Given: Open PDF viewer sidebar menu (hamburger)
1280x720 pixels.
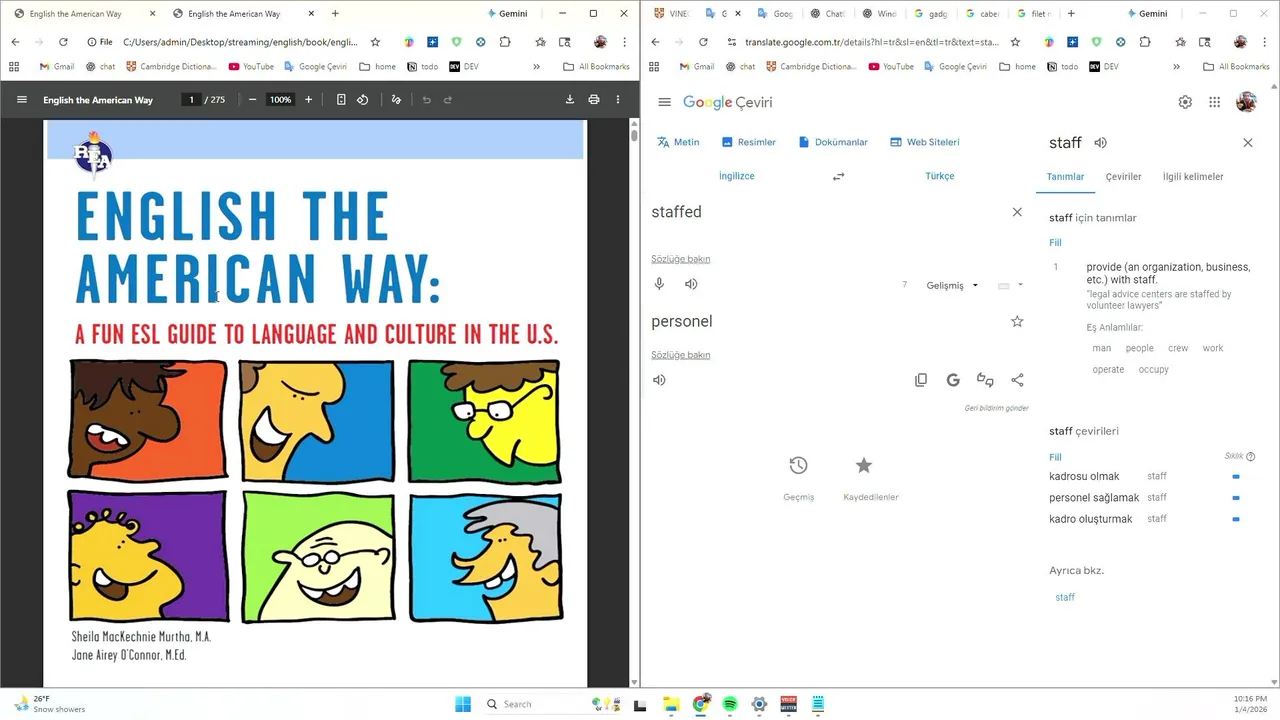Looking at the screenshot, I should (x=22, y=100).
